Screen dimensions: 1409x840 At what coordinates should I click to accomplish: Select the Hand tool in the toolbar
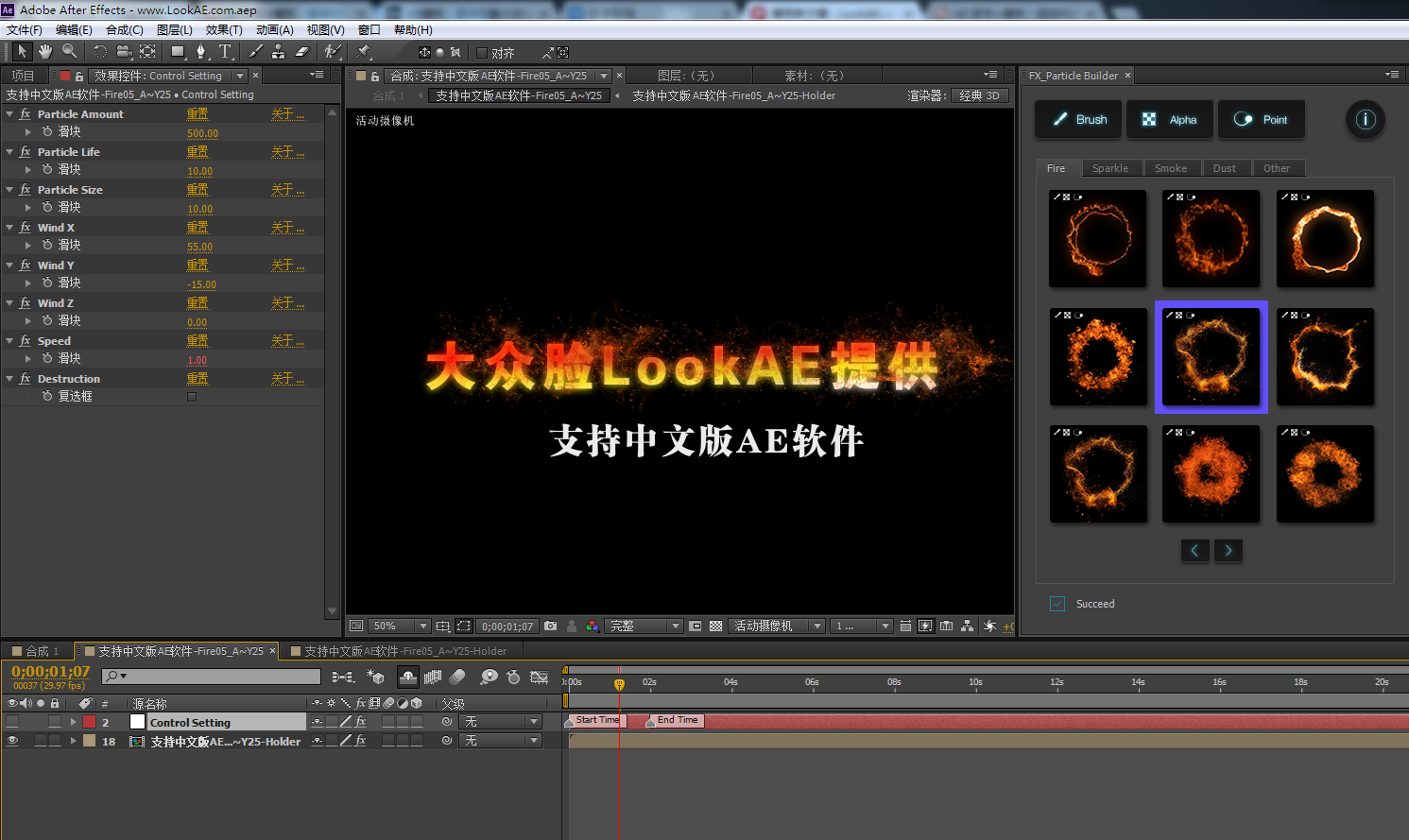click(x=43, y=52)
